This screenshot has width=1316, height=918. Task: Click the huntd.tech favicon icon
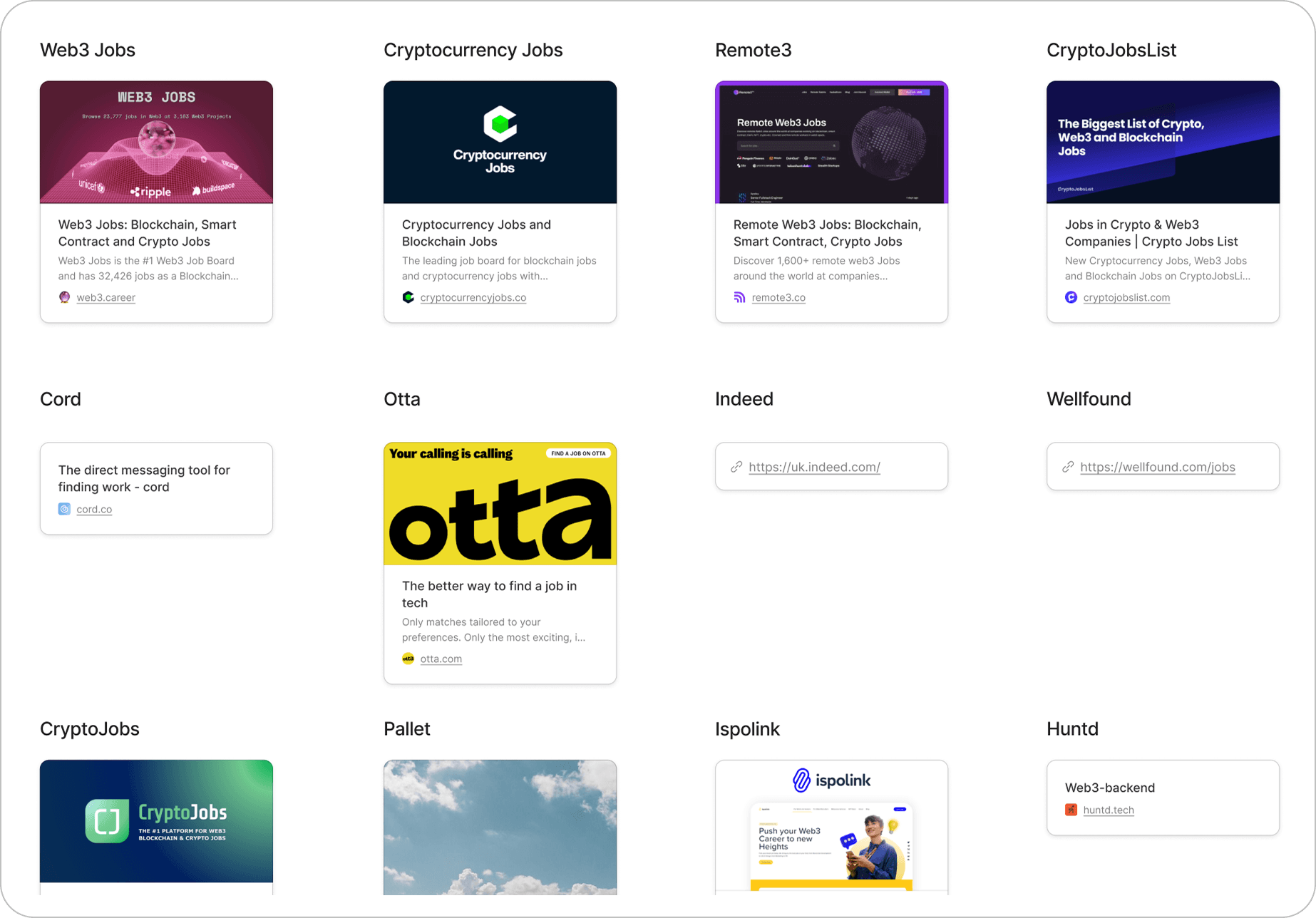(1071, 810)
